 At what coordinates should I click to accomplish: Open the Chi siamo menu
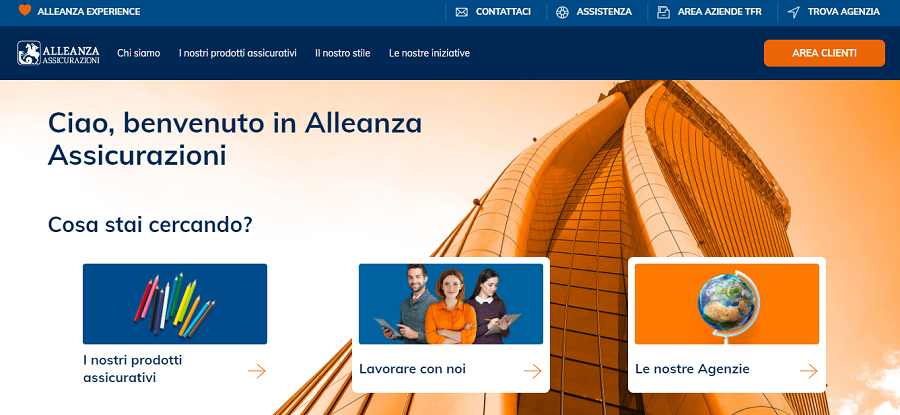click(x=138, y=53)
